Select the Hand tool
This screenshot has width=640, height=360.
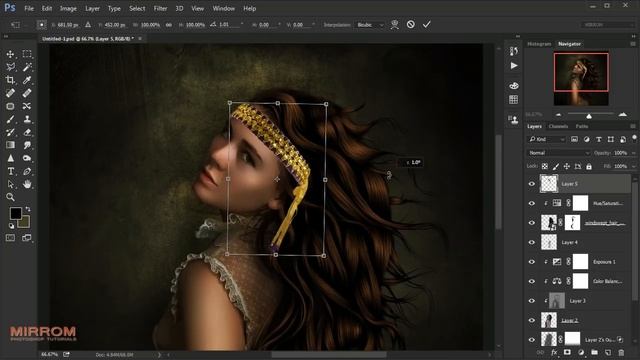(x=27, y=184)
